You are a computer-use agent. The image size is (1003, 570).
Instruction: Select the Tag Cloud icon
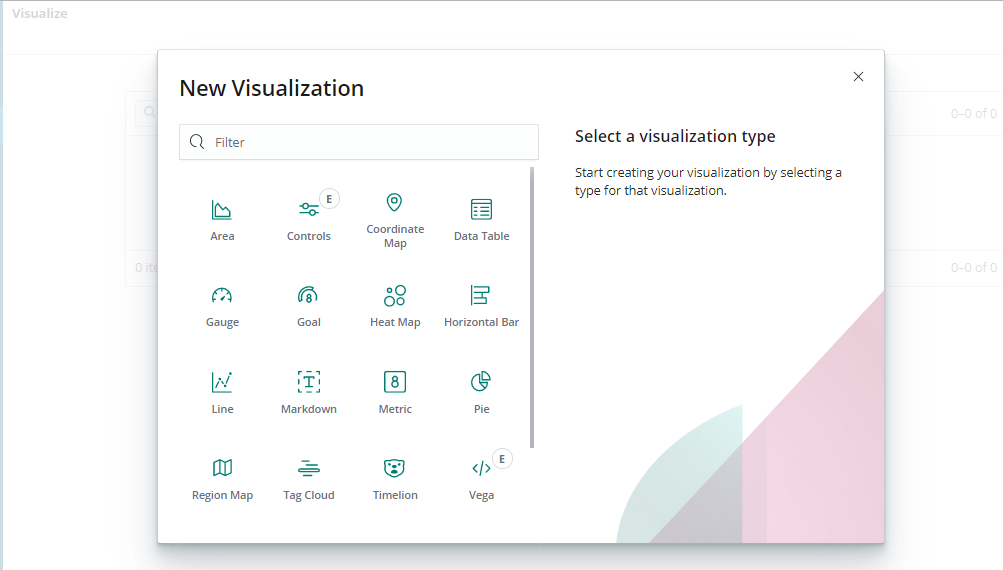(308, 468)
